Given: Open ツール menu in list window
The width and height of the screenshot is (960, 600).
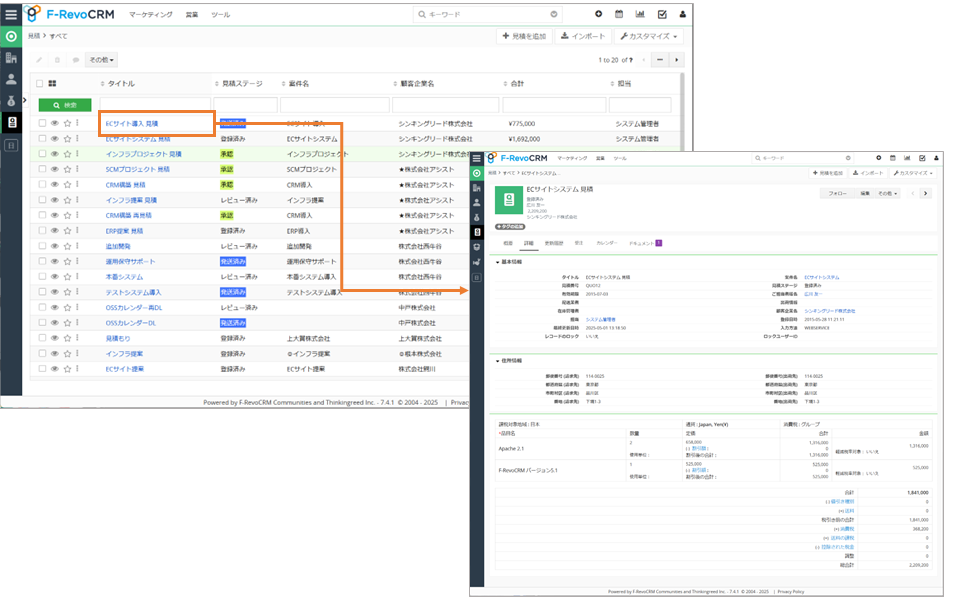Looking at the screenshot, I should (x=220, y=15).
